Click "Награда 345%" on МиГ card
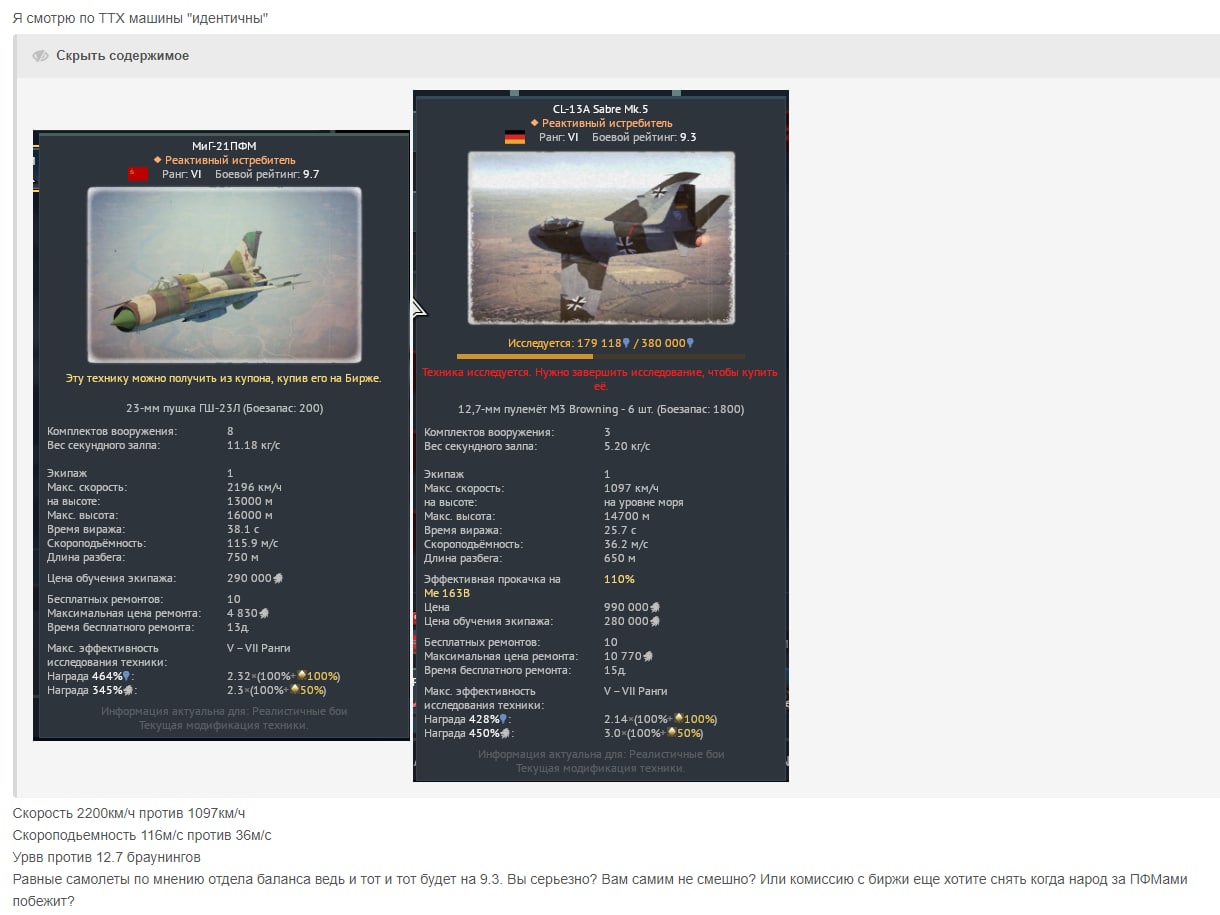1220x915 pixels. click(91, 690)
